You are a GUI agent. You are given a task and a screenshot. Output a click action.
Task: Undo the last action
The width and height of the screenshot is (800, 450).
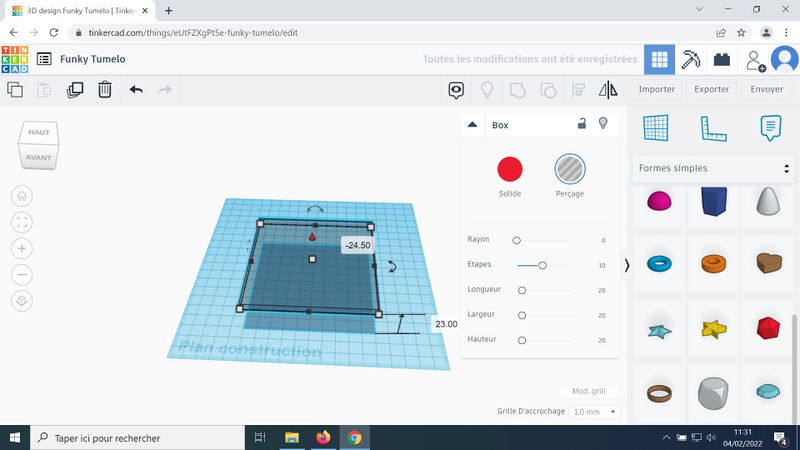tap(136, 90)
